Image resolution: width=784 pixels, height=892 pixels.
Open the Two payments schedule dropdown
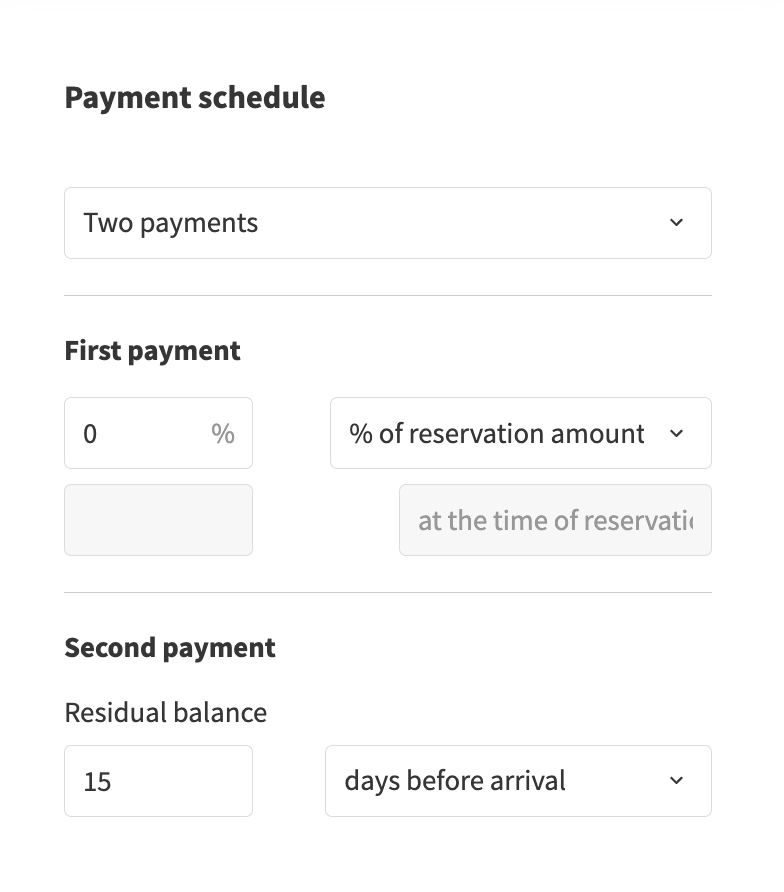(387, 223)
